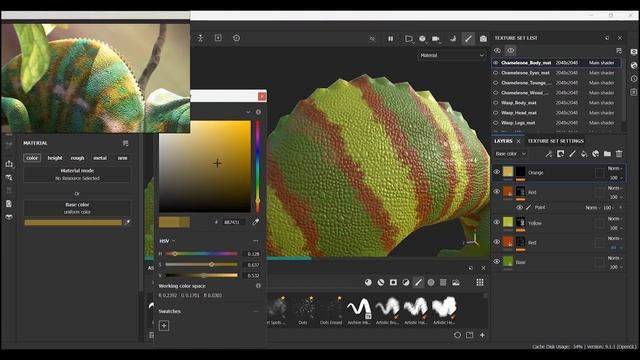Click the color button in Material channels
The height and width of the screenshot is (360, 640).
tap(32, 158)
